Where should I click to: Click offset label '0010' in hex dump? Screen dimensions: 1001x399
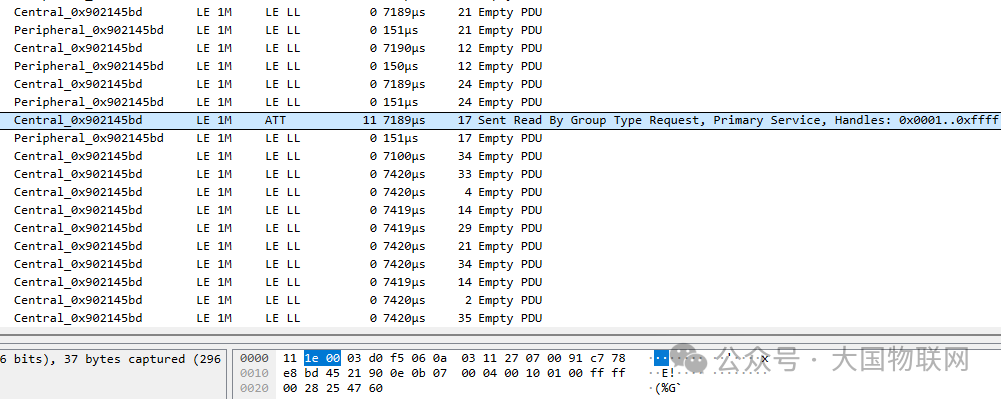coord(254,373)
